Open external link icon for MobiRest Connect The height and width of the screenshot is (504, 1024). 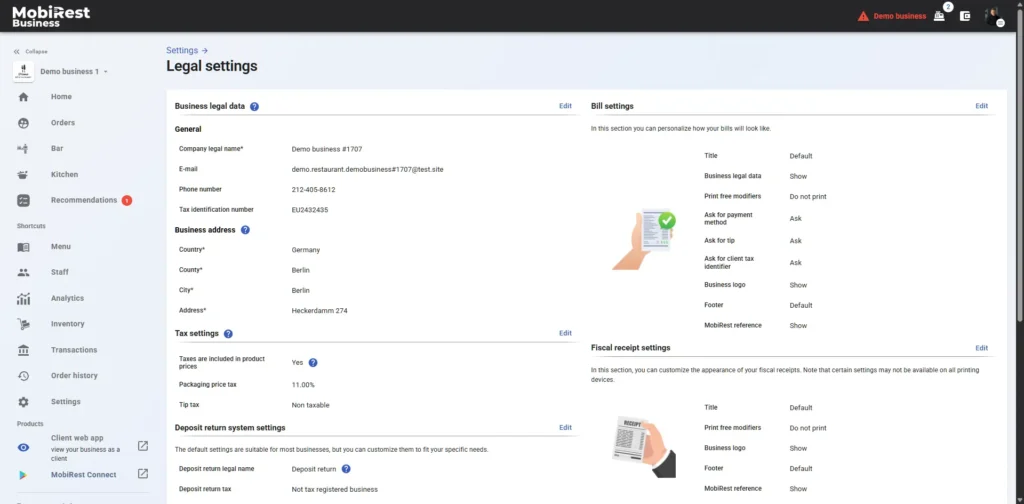tap(143, 474)
